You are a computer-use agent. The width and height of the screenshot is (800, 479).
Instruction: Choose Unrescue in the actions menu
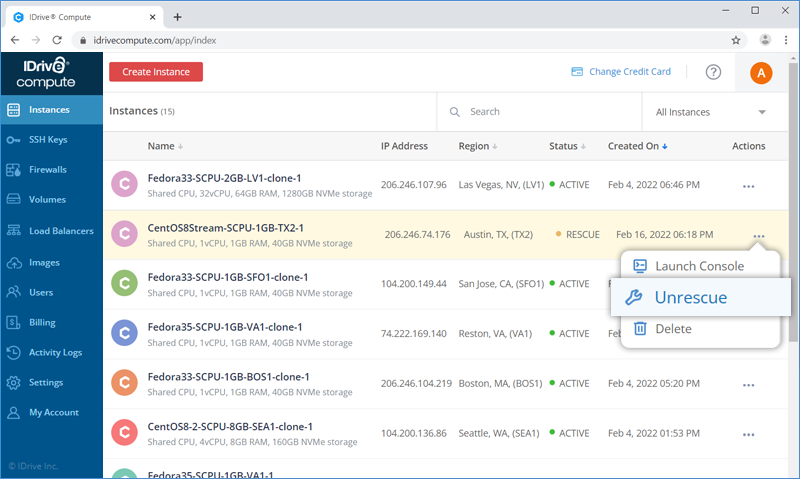(701, 297)
